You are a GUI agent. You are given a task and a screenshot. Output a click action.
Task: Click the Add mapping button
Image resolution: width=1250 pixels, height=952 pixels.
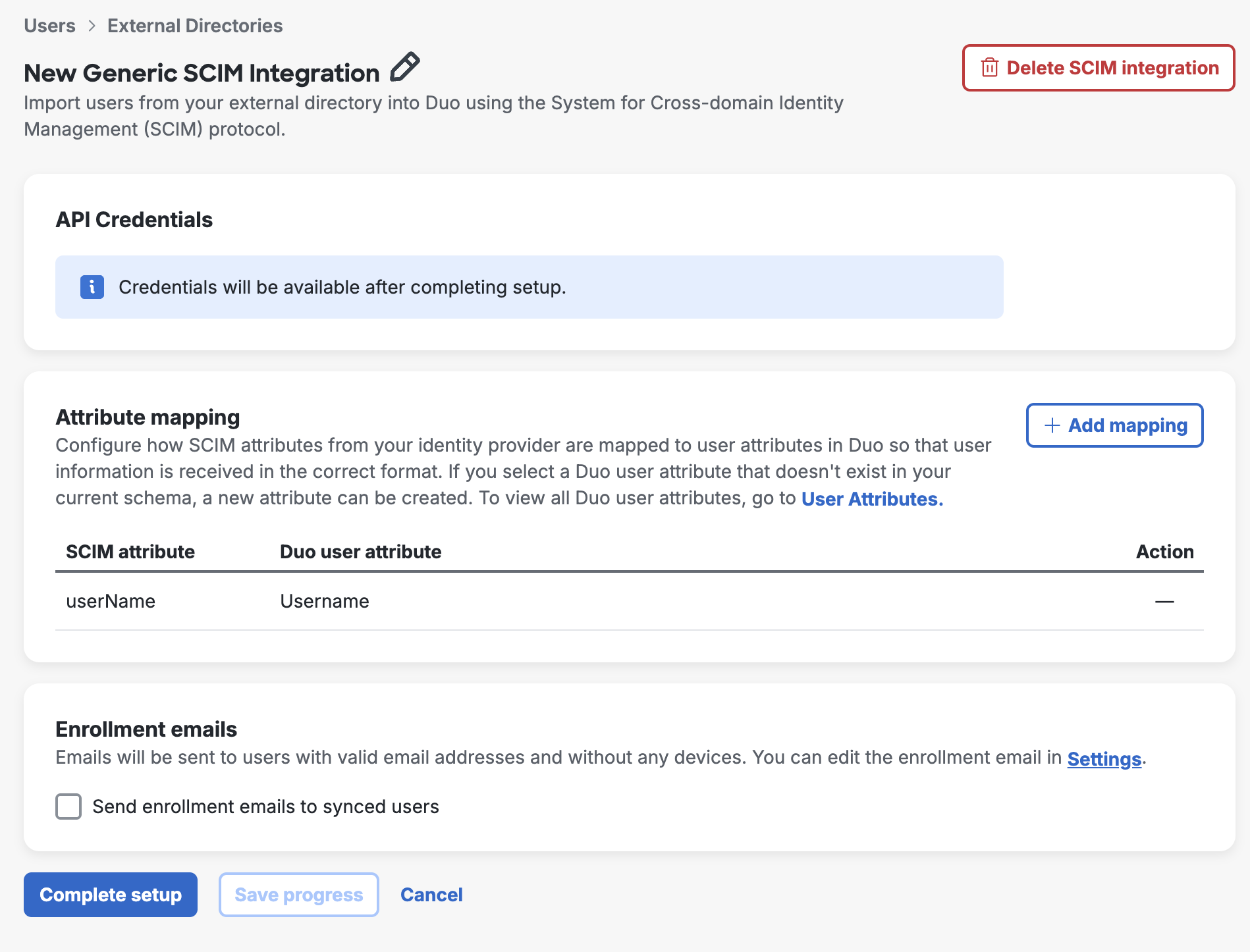click(x=1114, y=425)
